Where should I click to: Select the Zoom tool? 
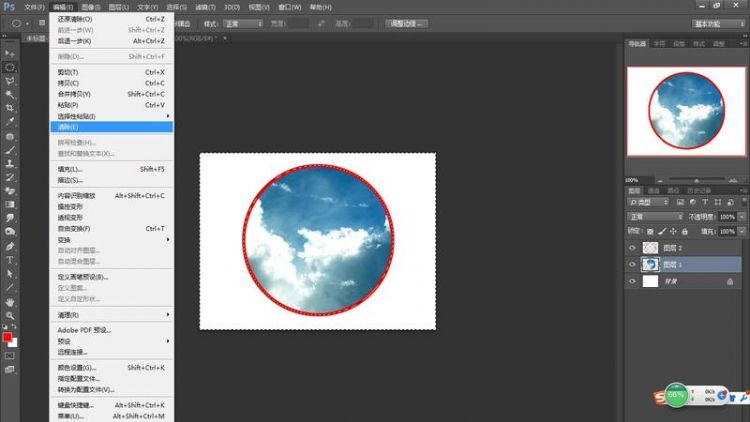click(10, 315)
